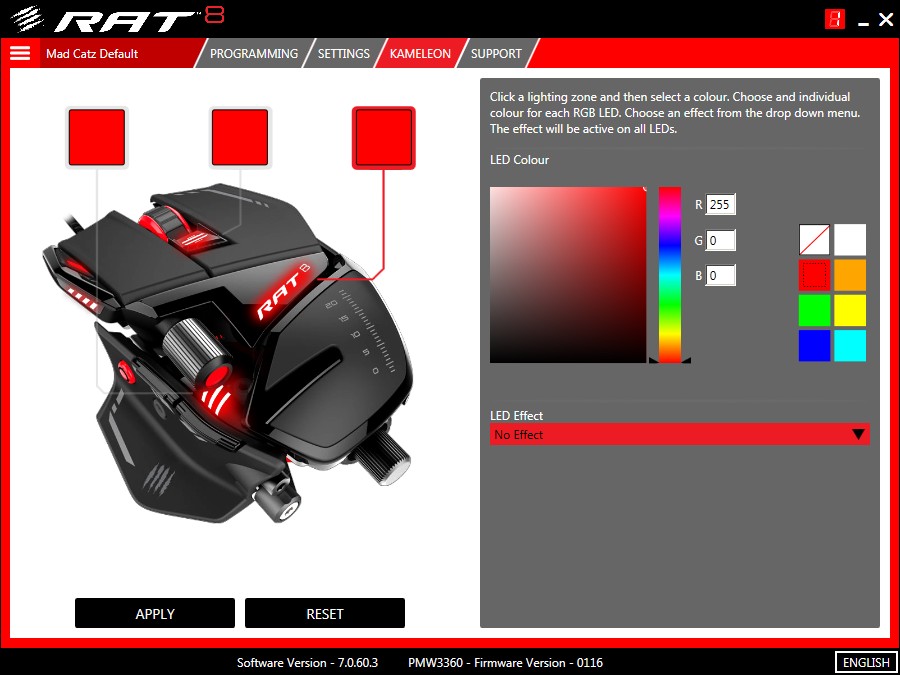900x675 pixels.
Task: Click the APPLY button
Action: tap(154, 613)
